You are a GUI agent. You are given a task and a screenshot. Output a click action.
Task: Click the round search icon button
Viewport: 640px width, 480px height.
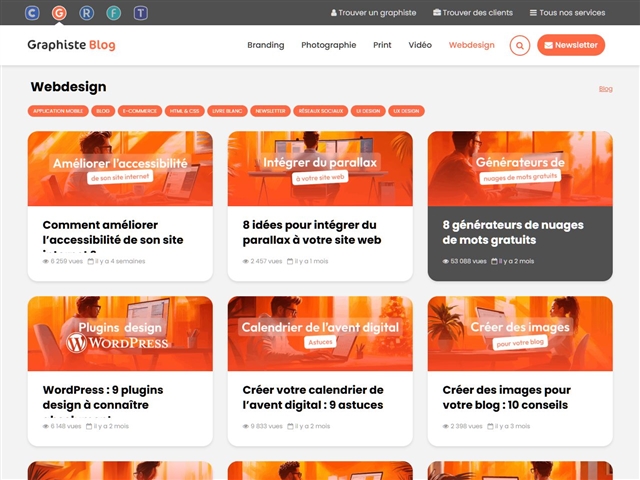tap(520, 45)
